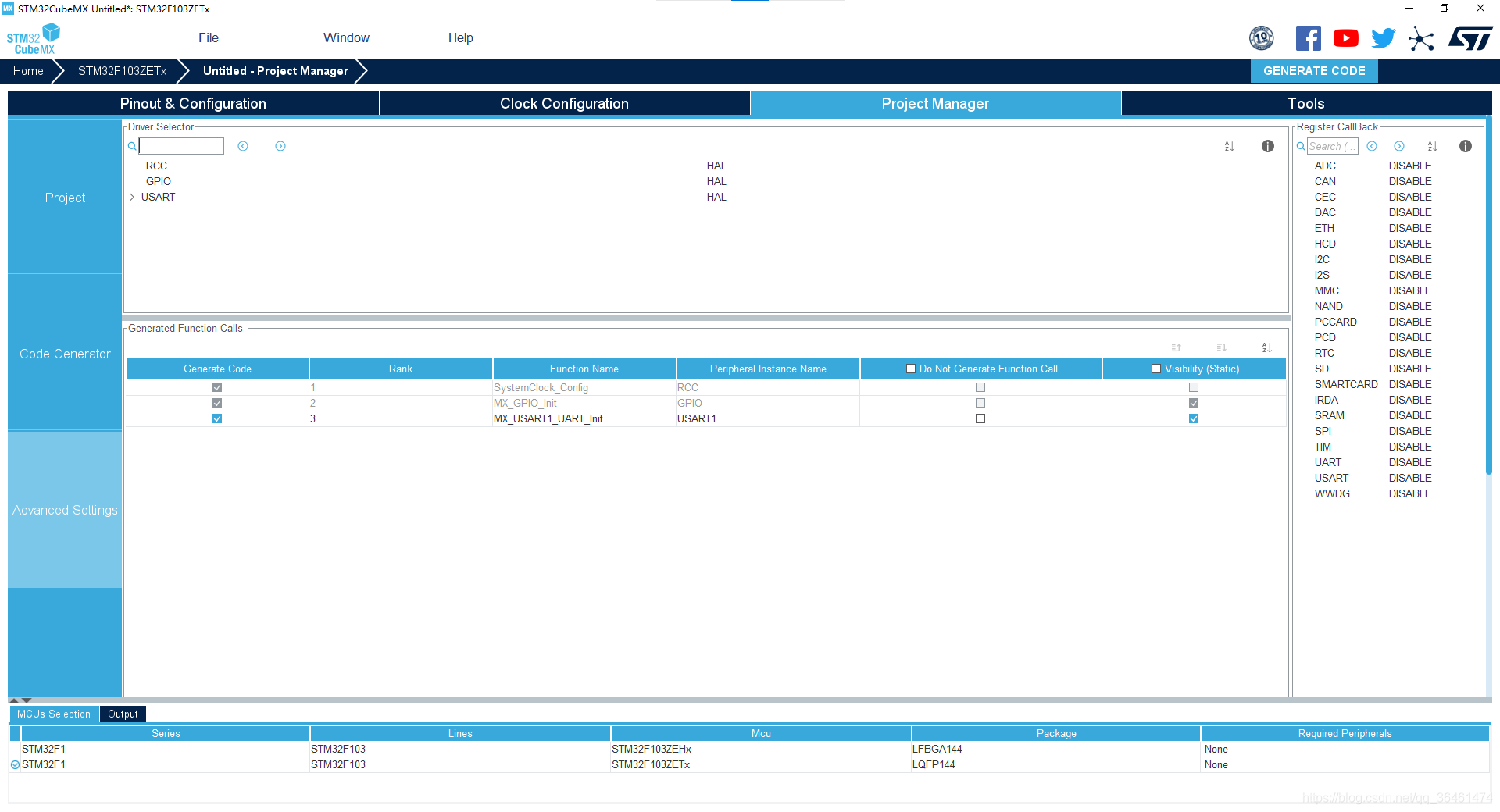Viewport: 1500px width, 812px height.
Task: Toggle Do Not Generate for MX_USART1_UART_Init
Action: tap(980, 418)
